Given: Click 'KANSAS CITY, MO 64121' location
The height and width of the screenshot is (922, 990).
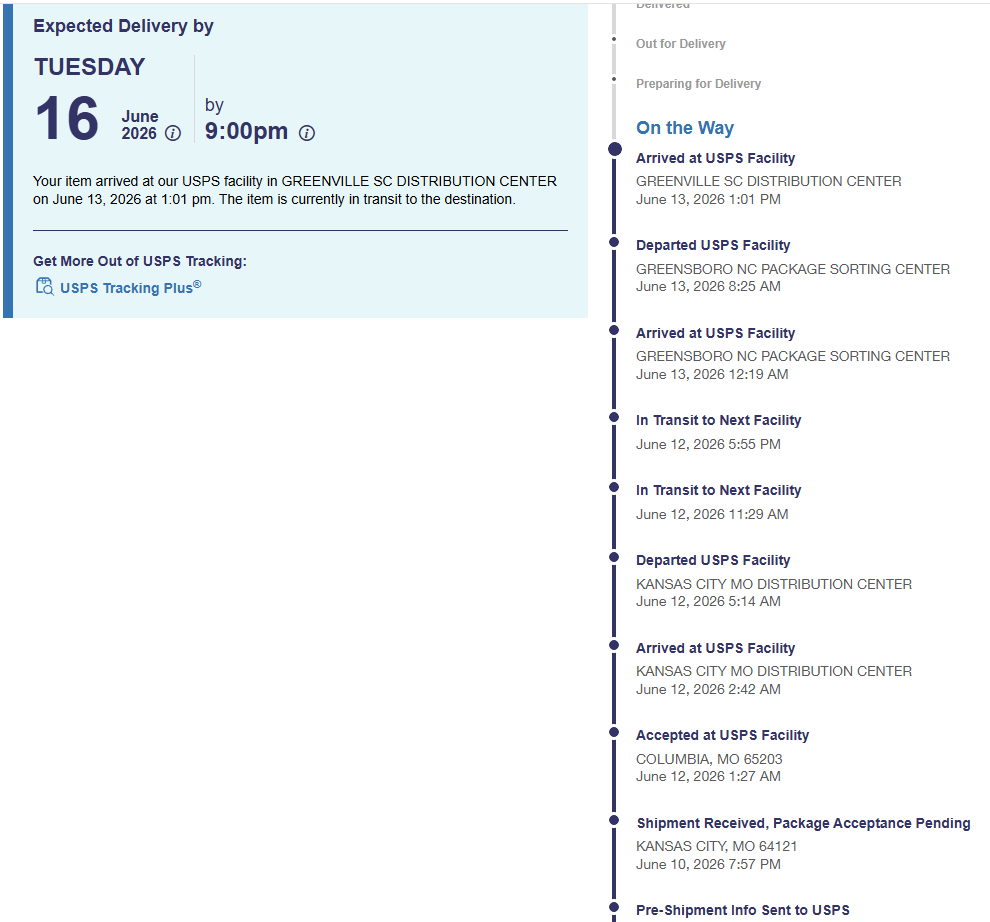Looking at the screenshot, I should pyautogui.click(x=717, y=846).
